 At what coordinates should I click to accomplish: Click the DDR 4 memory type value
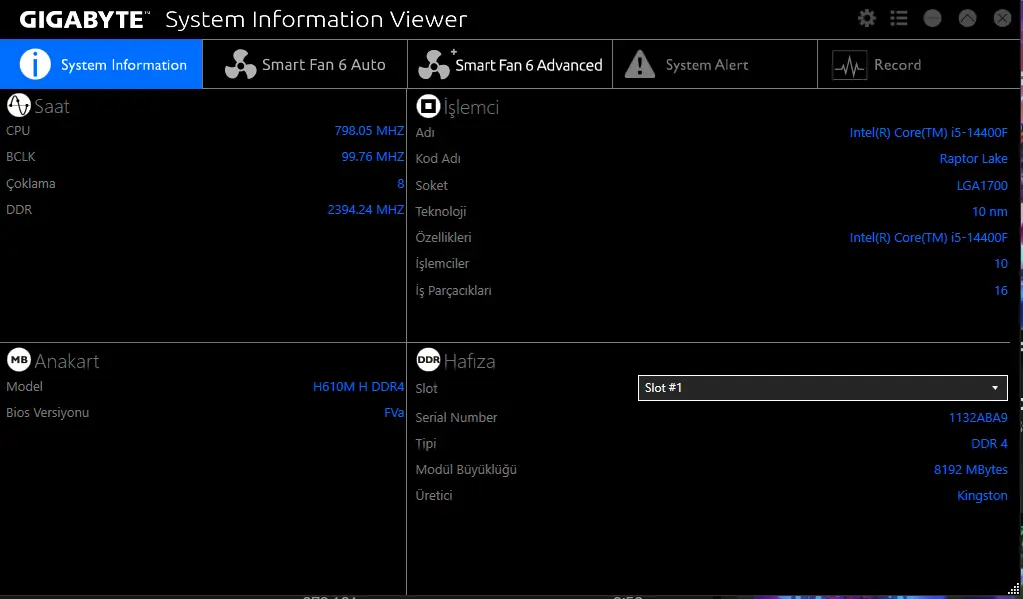(989, 444)
